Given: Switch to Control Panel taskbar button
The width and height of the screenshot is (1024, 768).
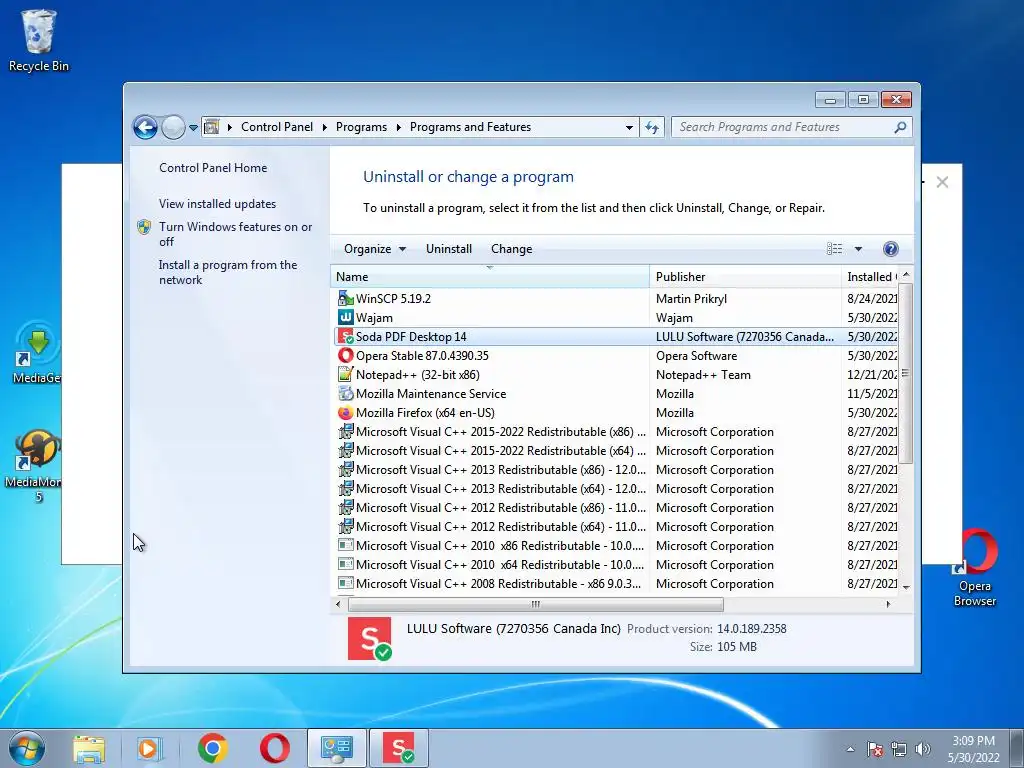Looking at the screenshot, I should [337, 748].
